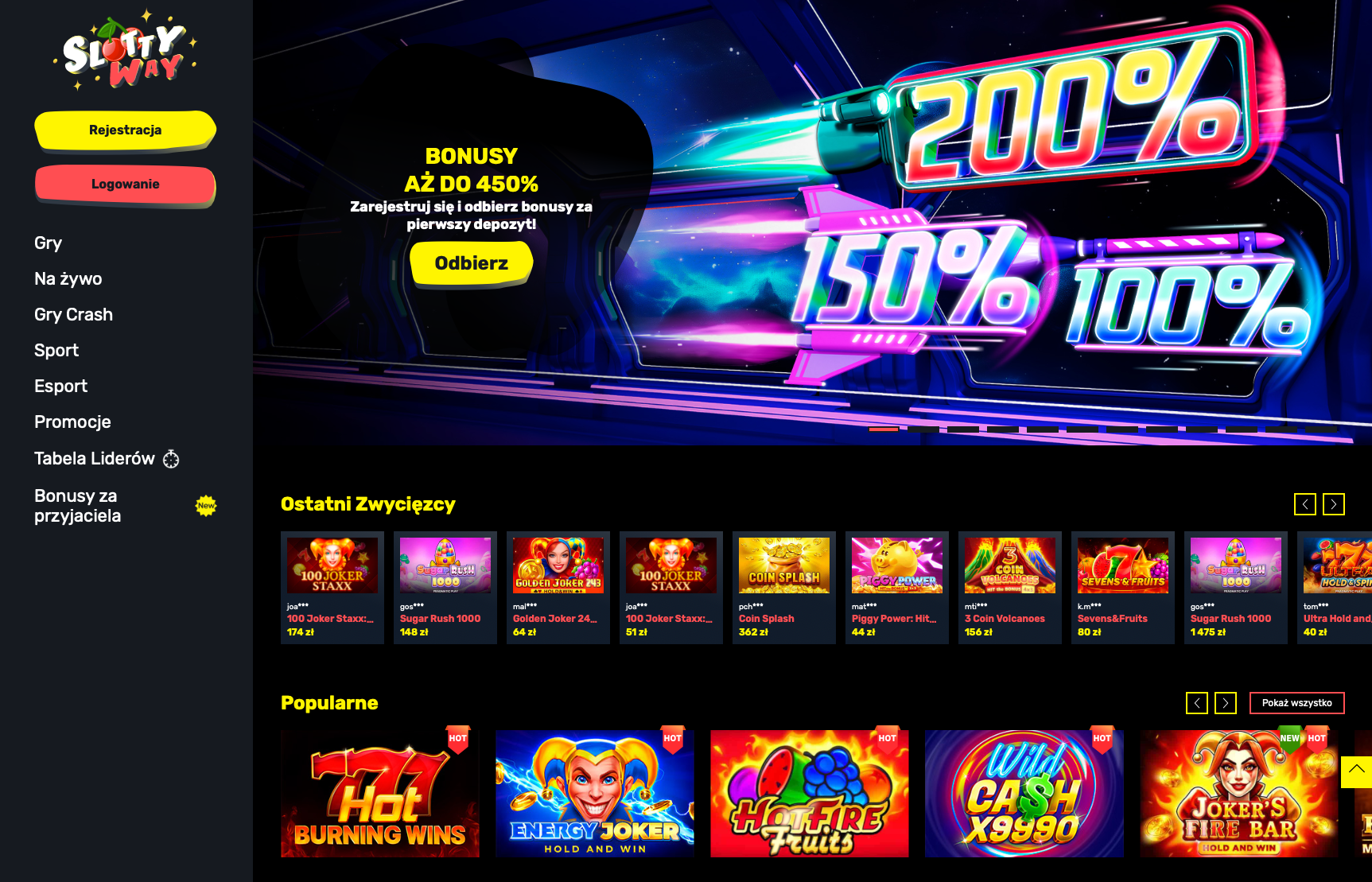
Task: Click the red Logowanie button
Action: [125, 185]
